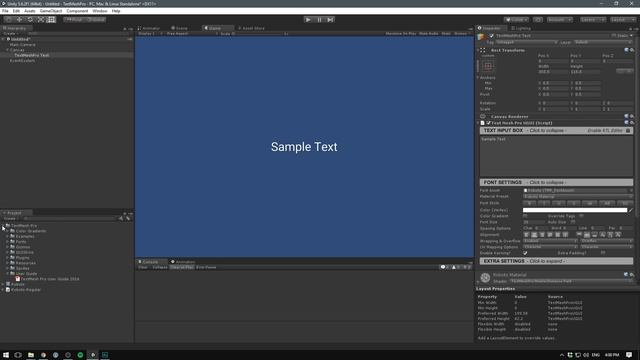This screenshot has height=360, width=640.
Task: Open the notification center in system tray
Action: [629, 355]
